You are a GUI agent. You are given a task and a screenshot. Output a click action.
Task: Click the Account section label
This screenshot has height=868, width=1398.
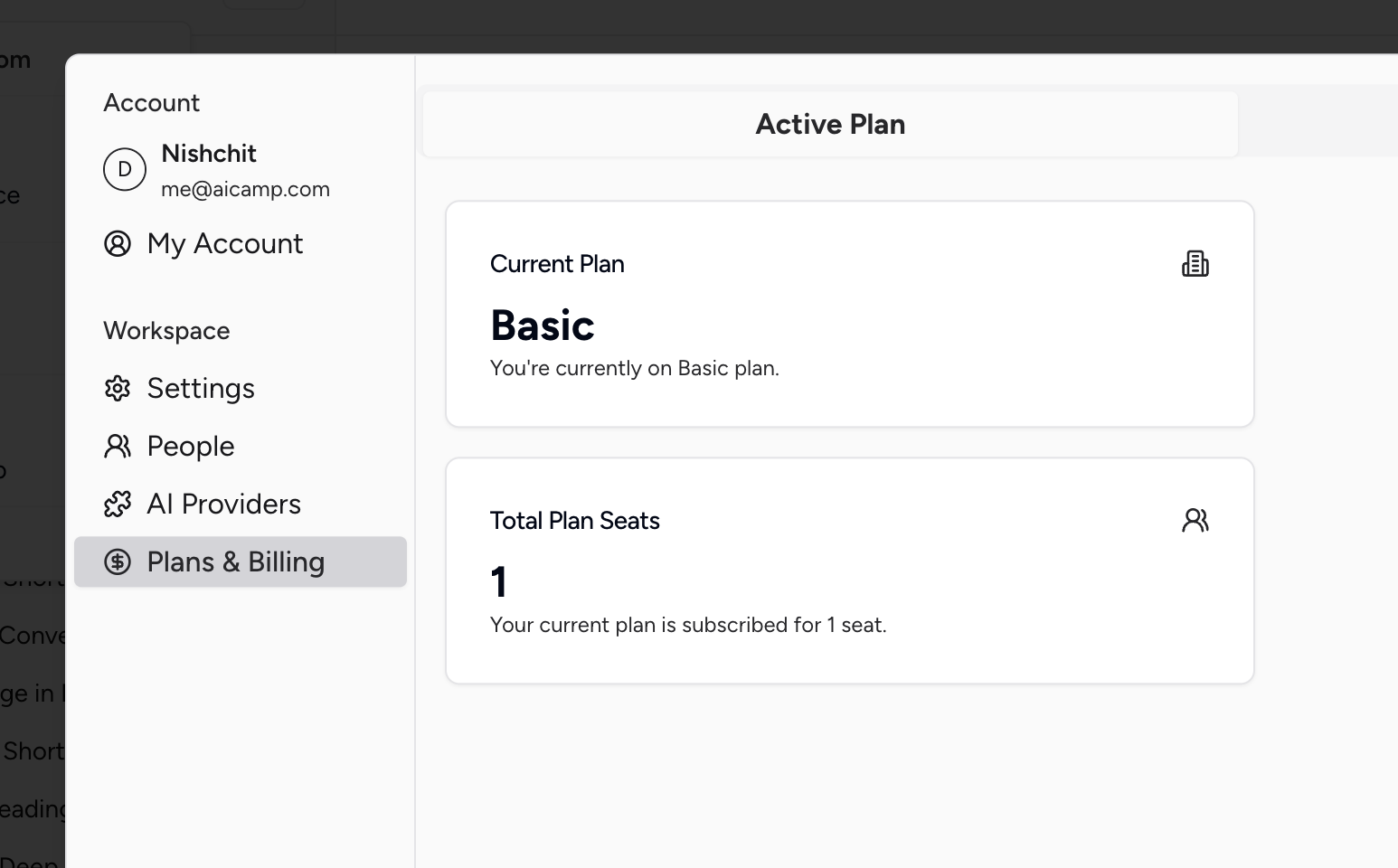tap(152, 102)
